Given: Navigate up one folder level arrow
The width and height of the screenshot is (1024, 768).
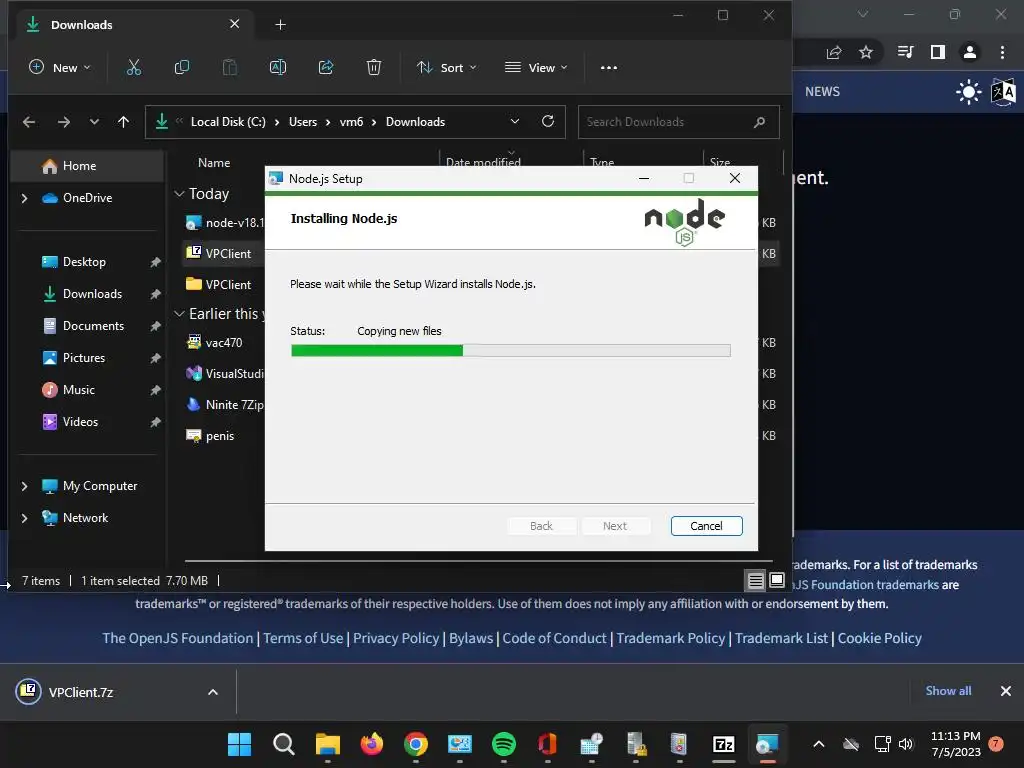Looking at the screenshot, I should click(123, 122).
